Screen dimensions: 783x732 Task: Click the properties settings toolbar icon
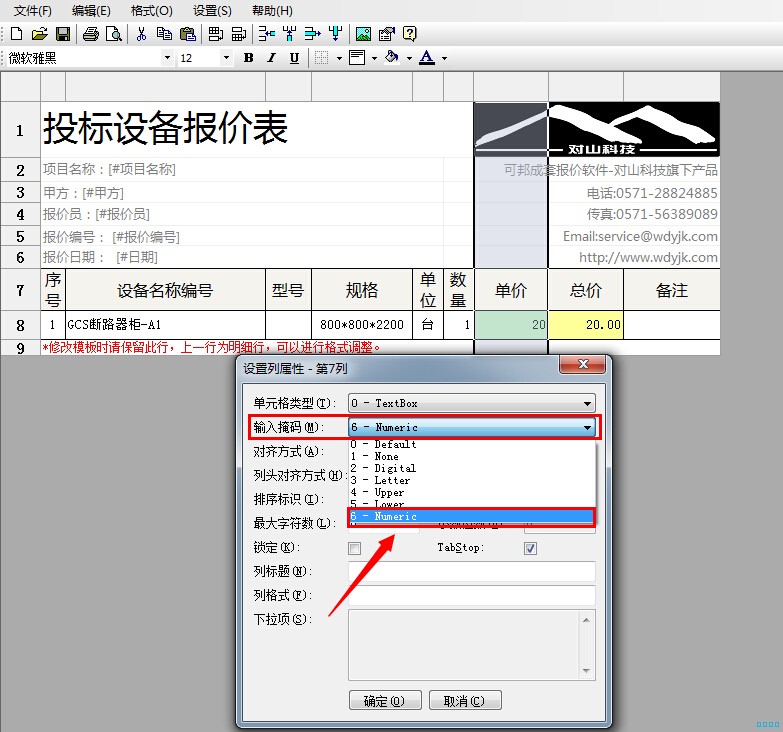tap(387, 34)
